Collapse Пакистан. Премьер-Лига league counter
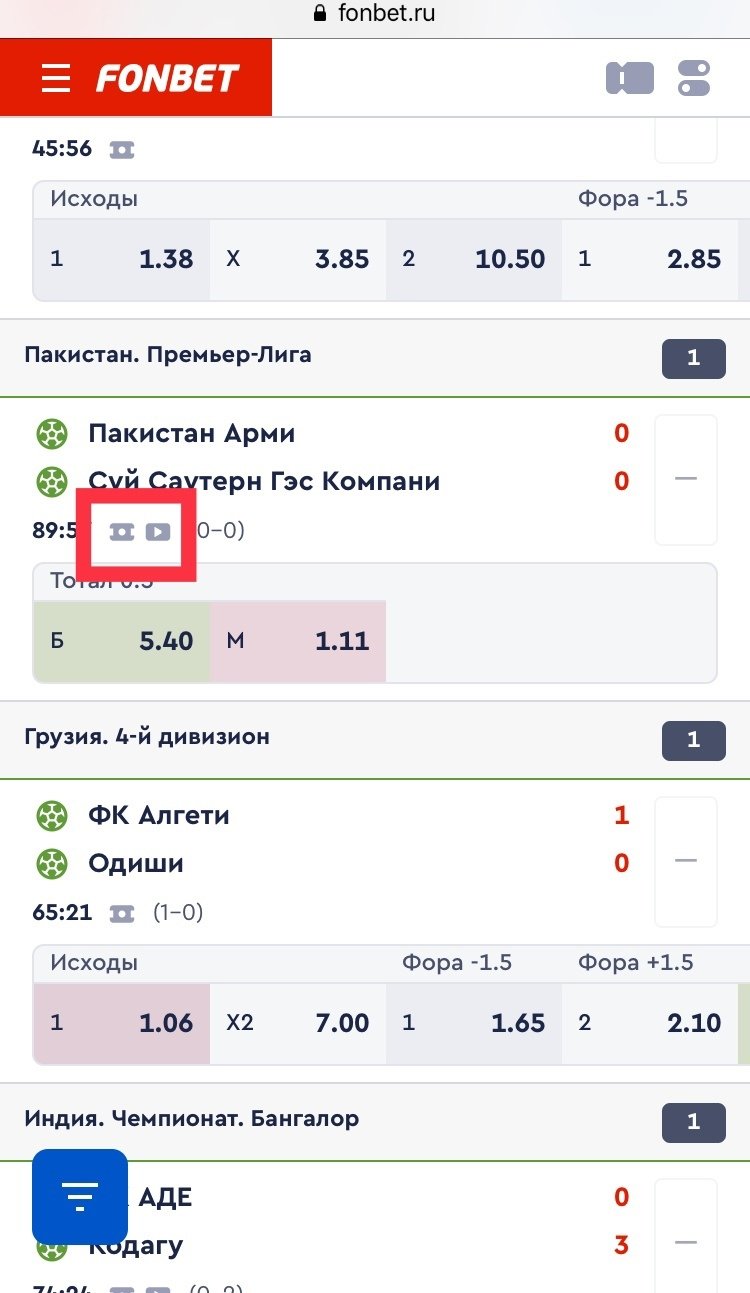This screenshot has width=750, height=1293. pyautogui.click(x=693, y=358)
